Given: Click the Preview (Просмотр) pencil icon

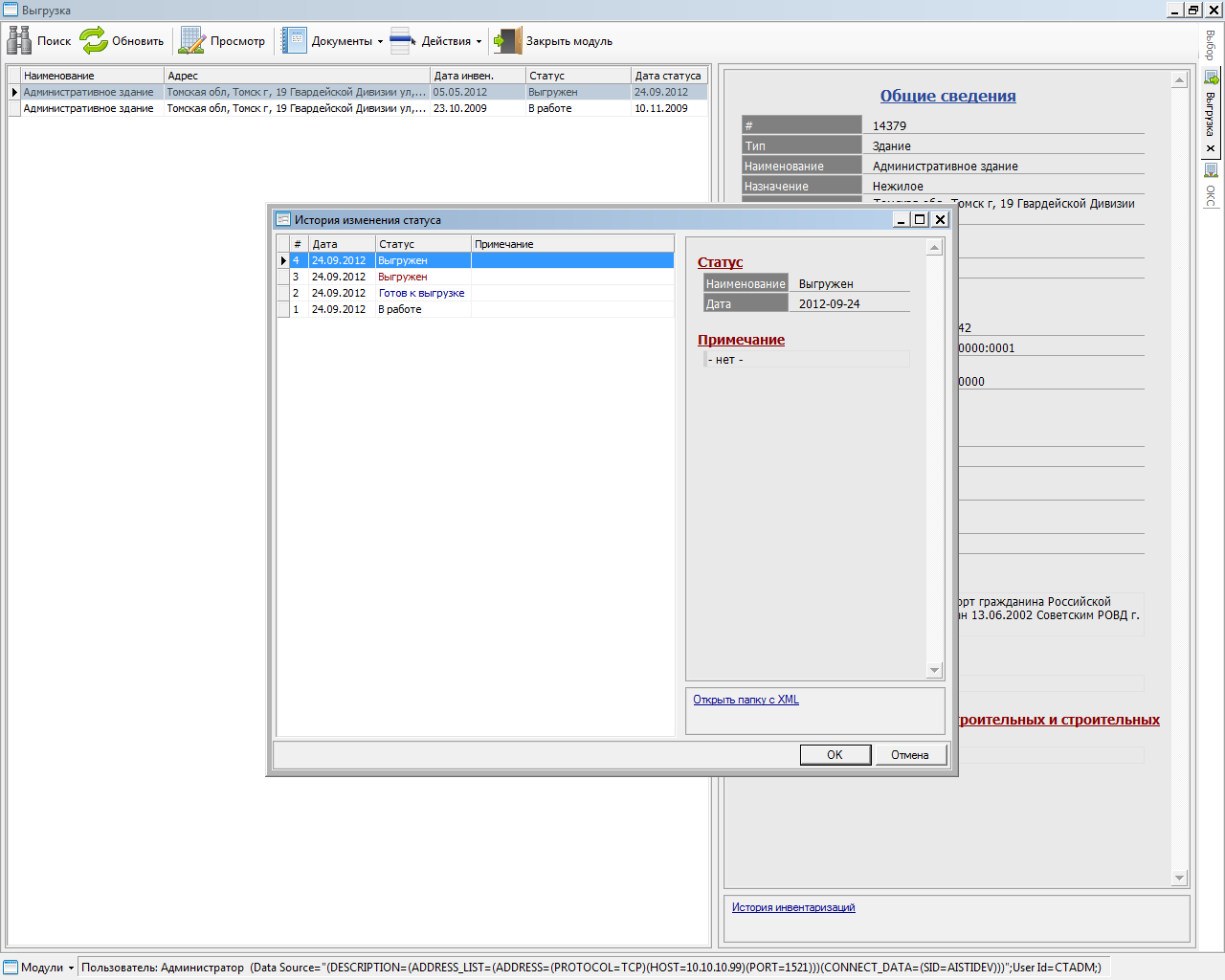Looking at the screenshot, I should pos(192,40).
